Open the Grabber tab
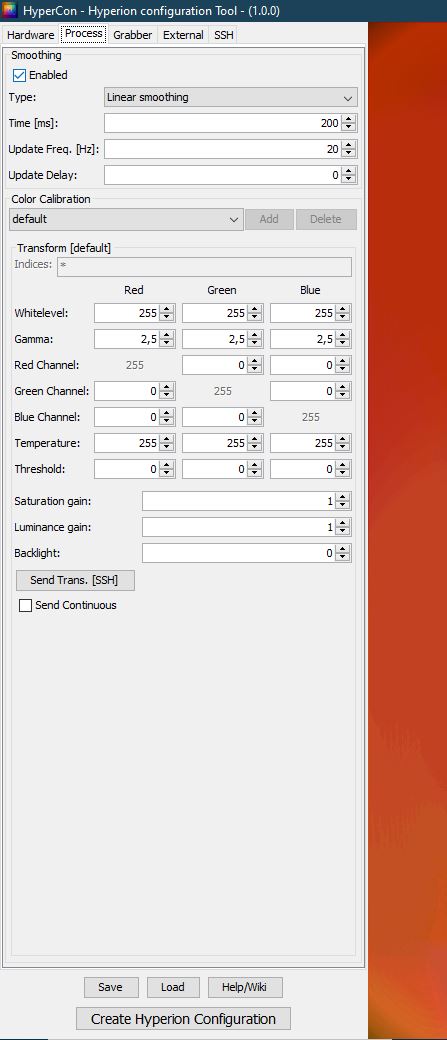 (x=133, y=35)
